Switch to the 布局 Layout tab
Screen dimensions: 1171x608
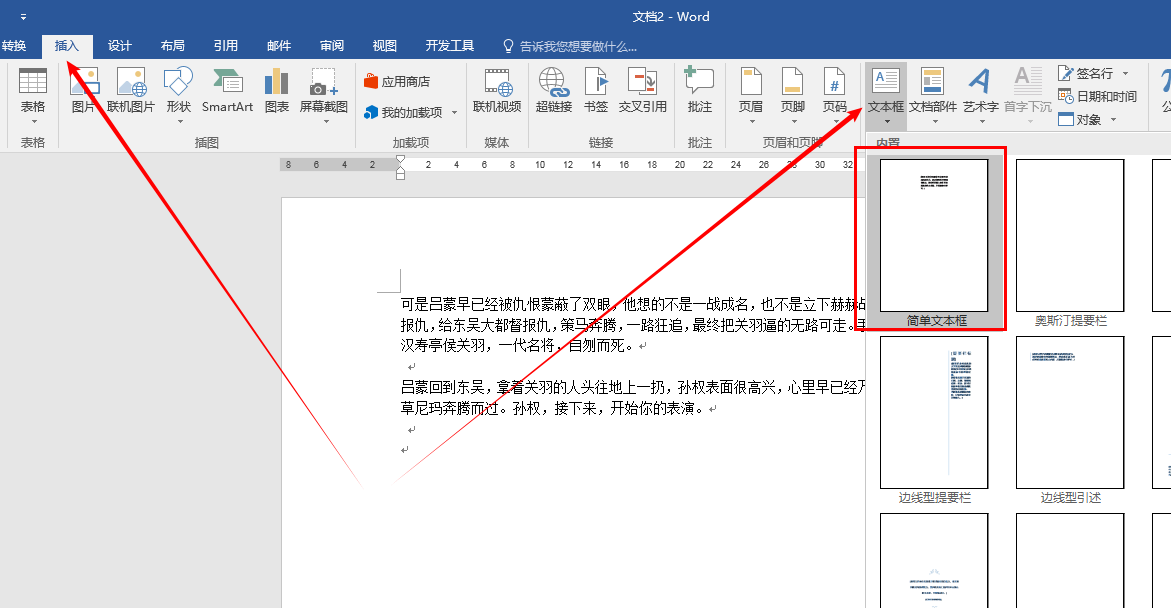click(173, 46)
